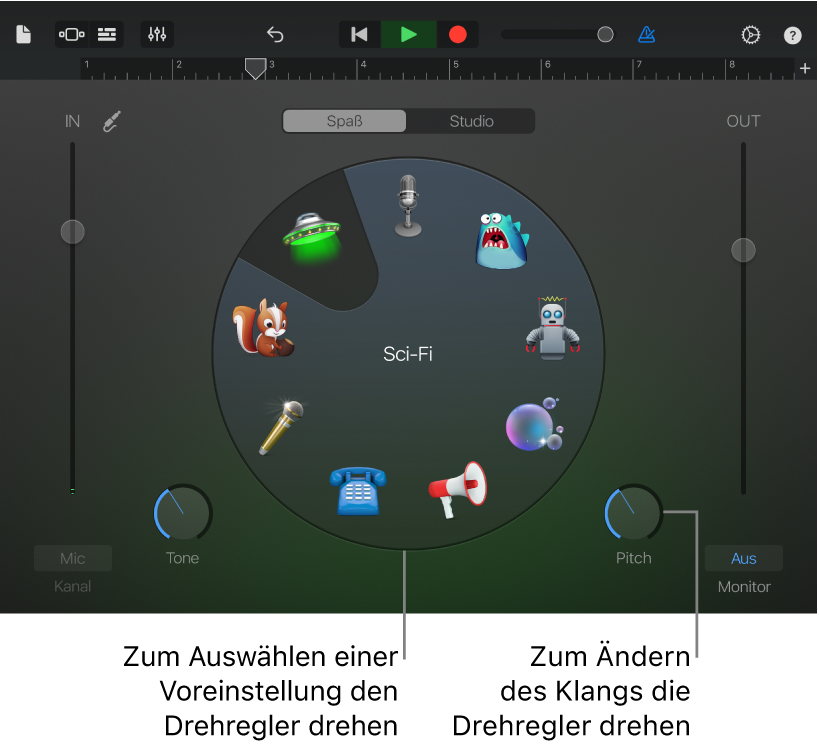Open the track settings smart controls
This screenshot has height=747, width=819.
click(x=157, y=34)
